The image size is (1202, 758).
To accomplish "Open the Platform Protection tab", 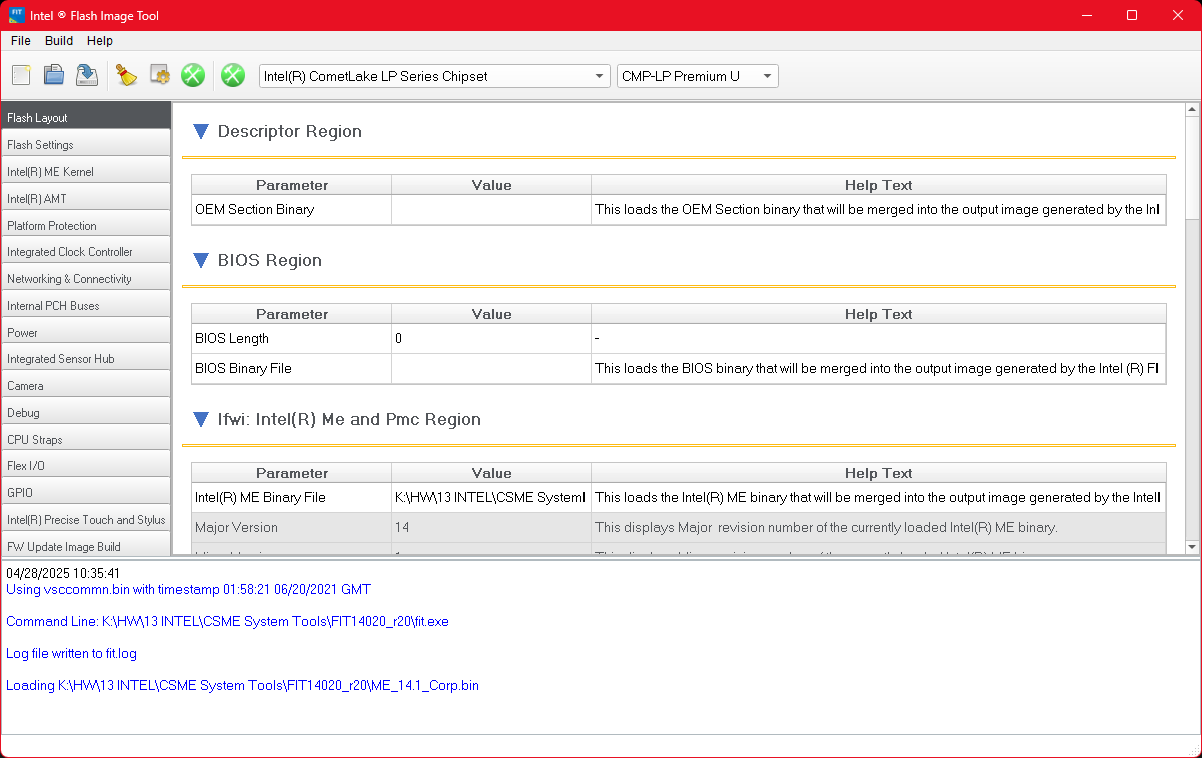I will point(86,225).
